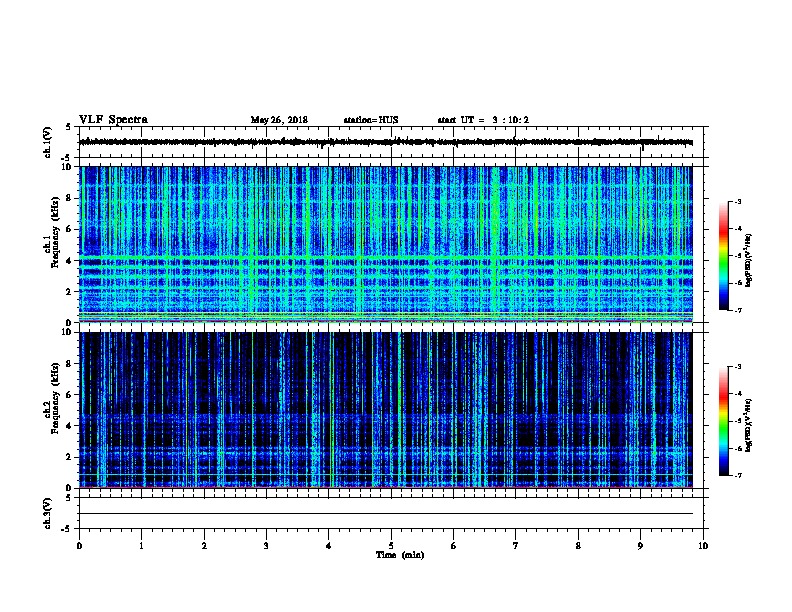Click the "-7" label on the ch.2 color scale
This screenshot has width=792, height=612.
737,476
